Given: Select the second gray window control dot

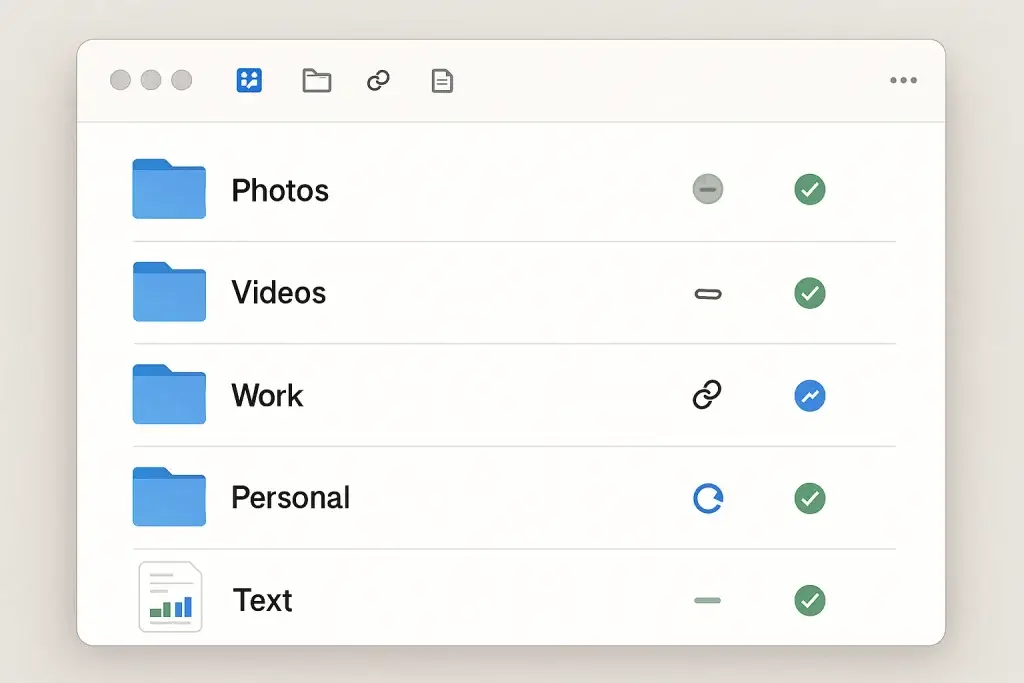Looking at the screenshot, I should click(x=151, y=80).
